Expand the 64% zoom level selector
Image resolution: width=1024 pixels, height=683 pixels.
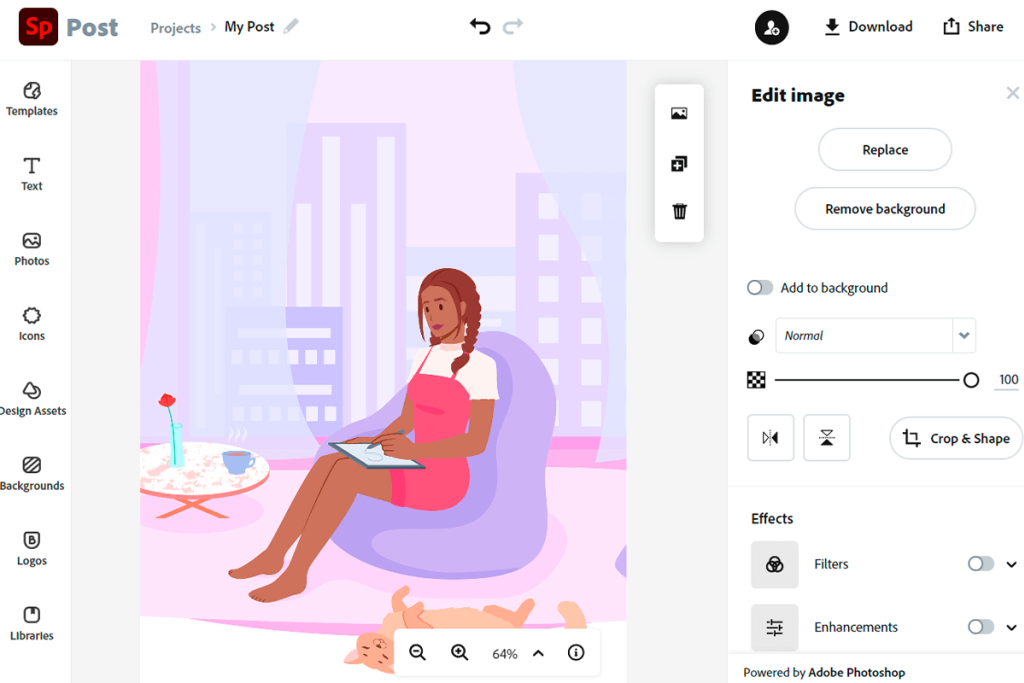(x=537, y=652)
